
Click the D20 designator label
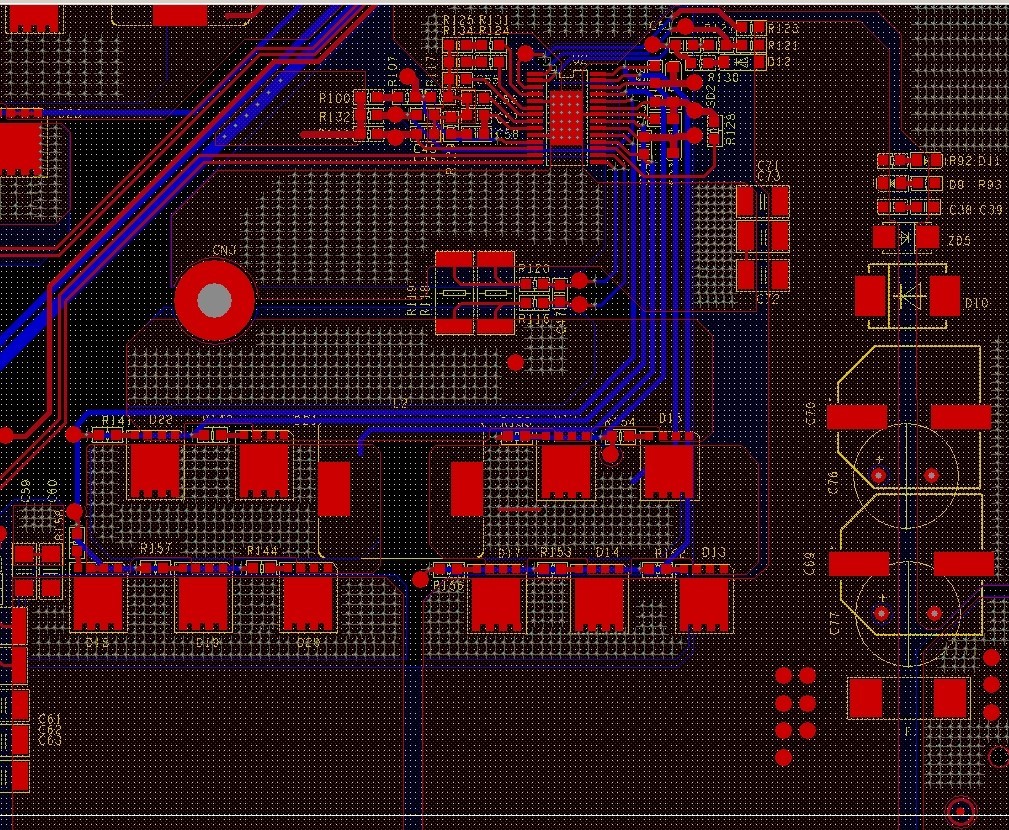tap(309, 642)
